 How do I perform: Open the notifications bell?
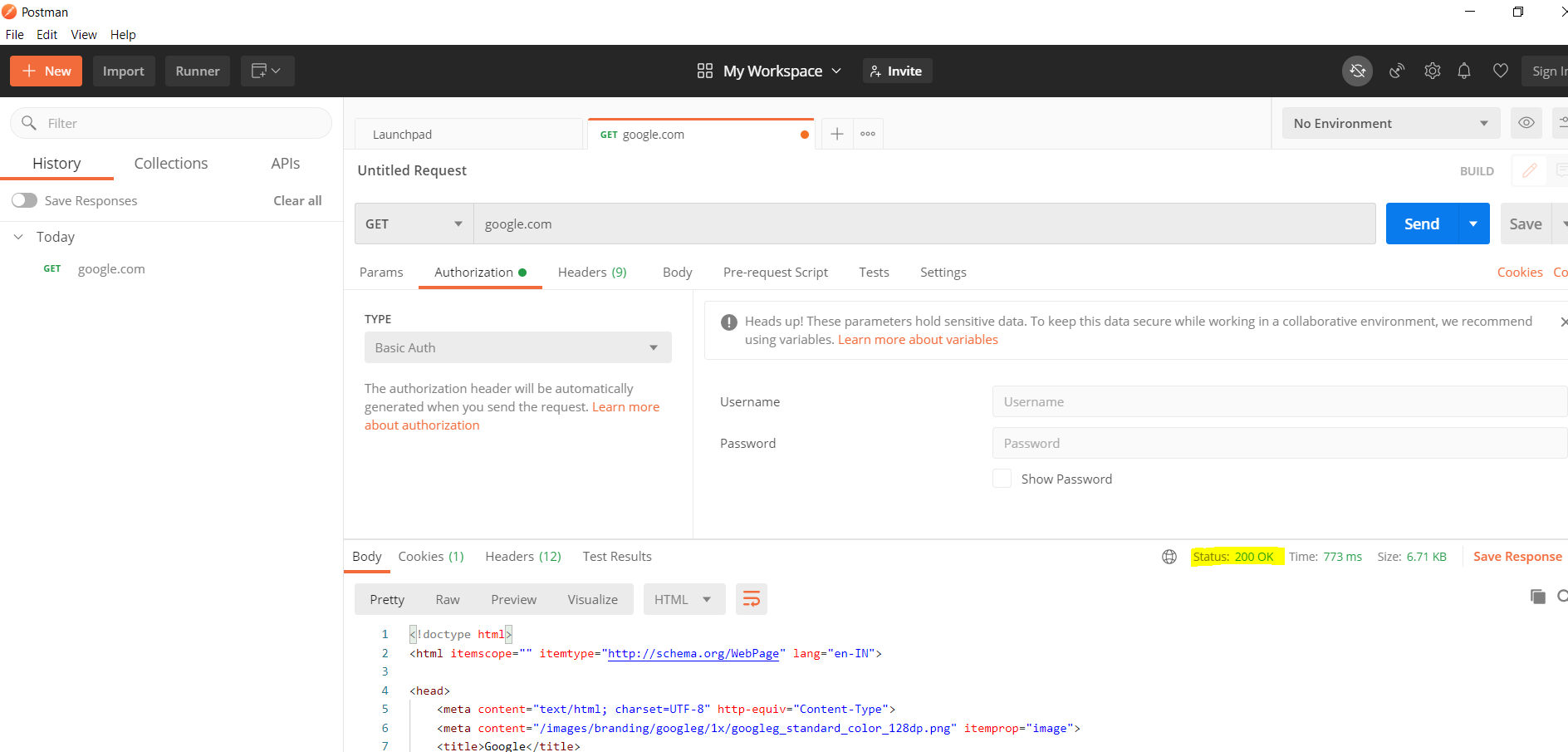pos(1464,71)
